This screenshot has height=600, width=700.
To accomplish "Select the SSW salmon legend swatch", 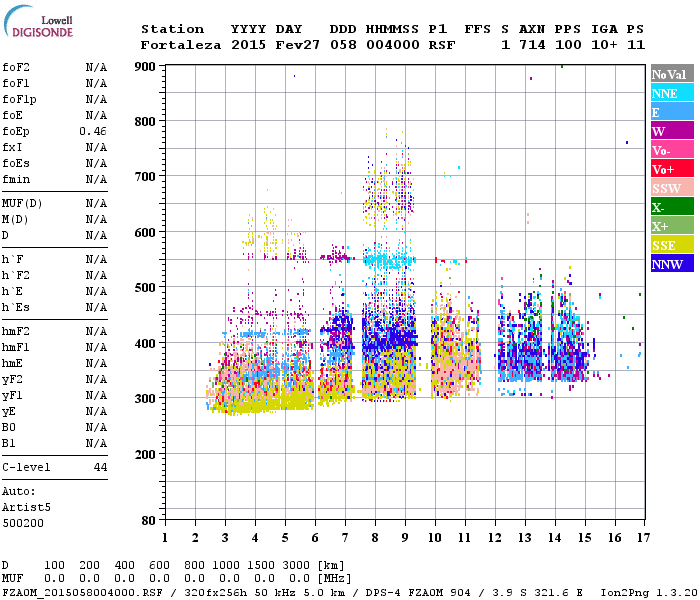I will point(672,188).
